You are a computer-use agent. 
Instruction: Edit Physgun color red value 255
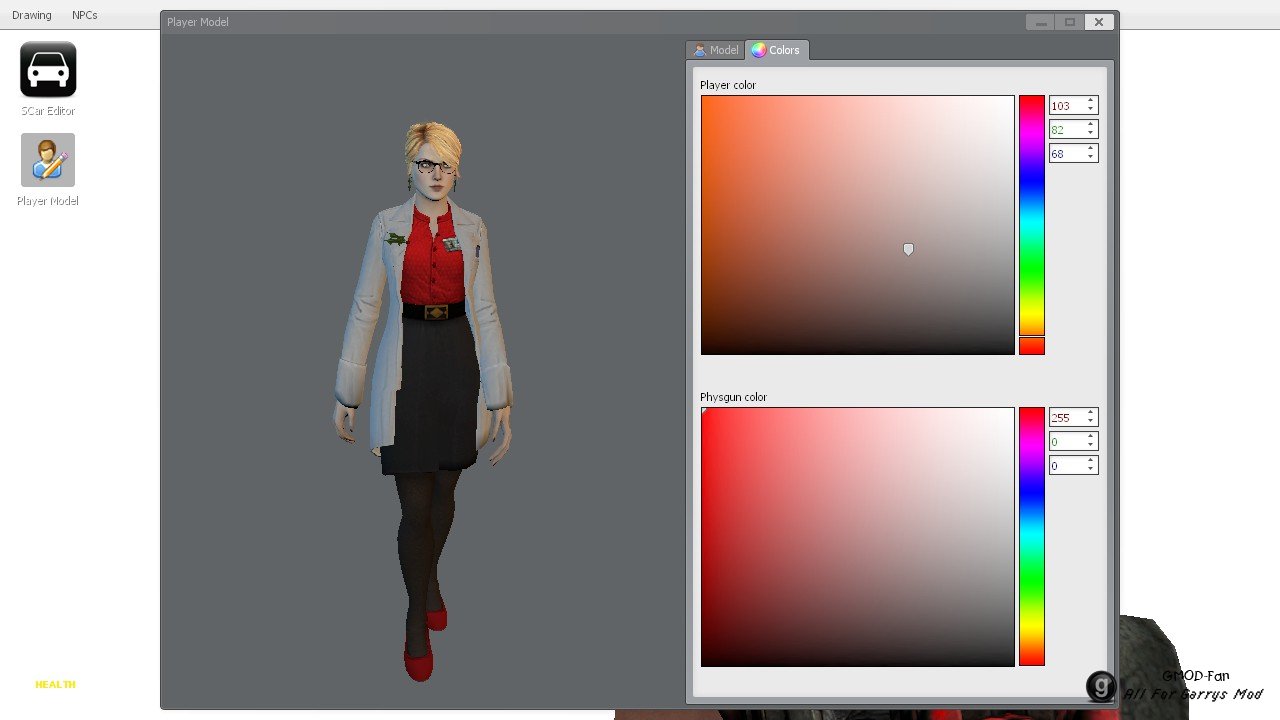pyautogui.click(x=1066, y=417)
